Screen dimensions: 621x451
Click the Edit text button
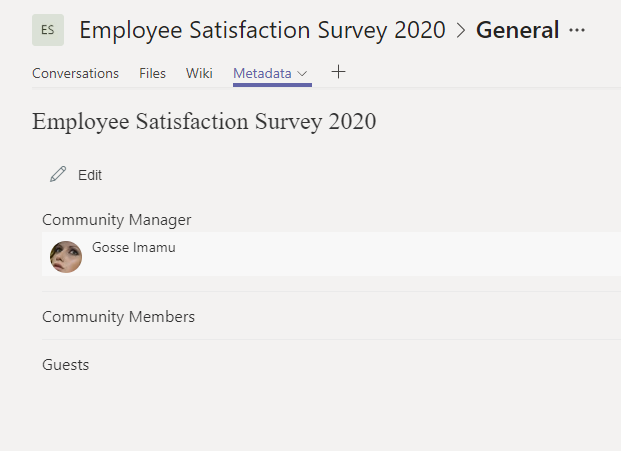click(90, 175)
